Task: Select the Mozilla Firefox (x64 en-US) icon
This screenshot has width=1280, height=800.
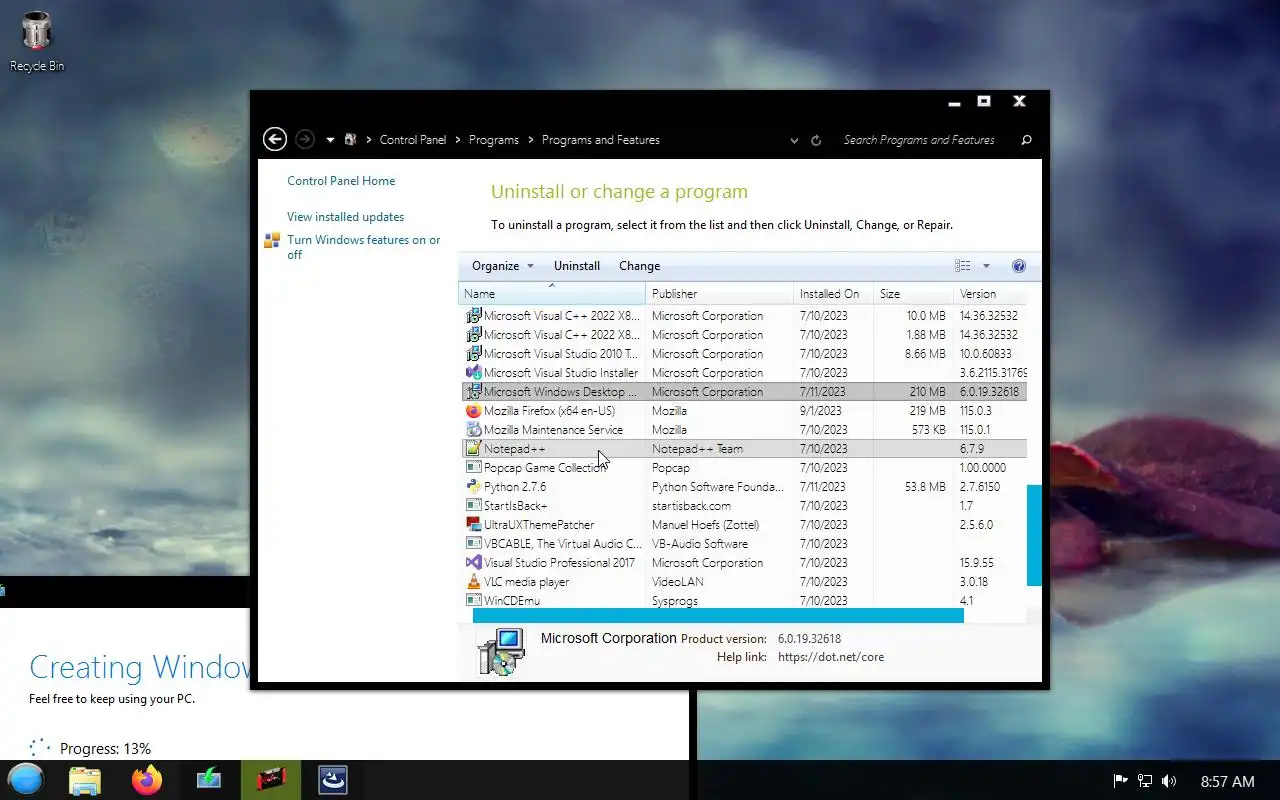Action: point(474,411)
